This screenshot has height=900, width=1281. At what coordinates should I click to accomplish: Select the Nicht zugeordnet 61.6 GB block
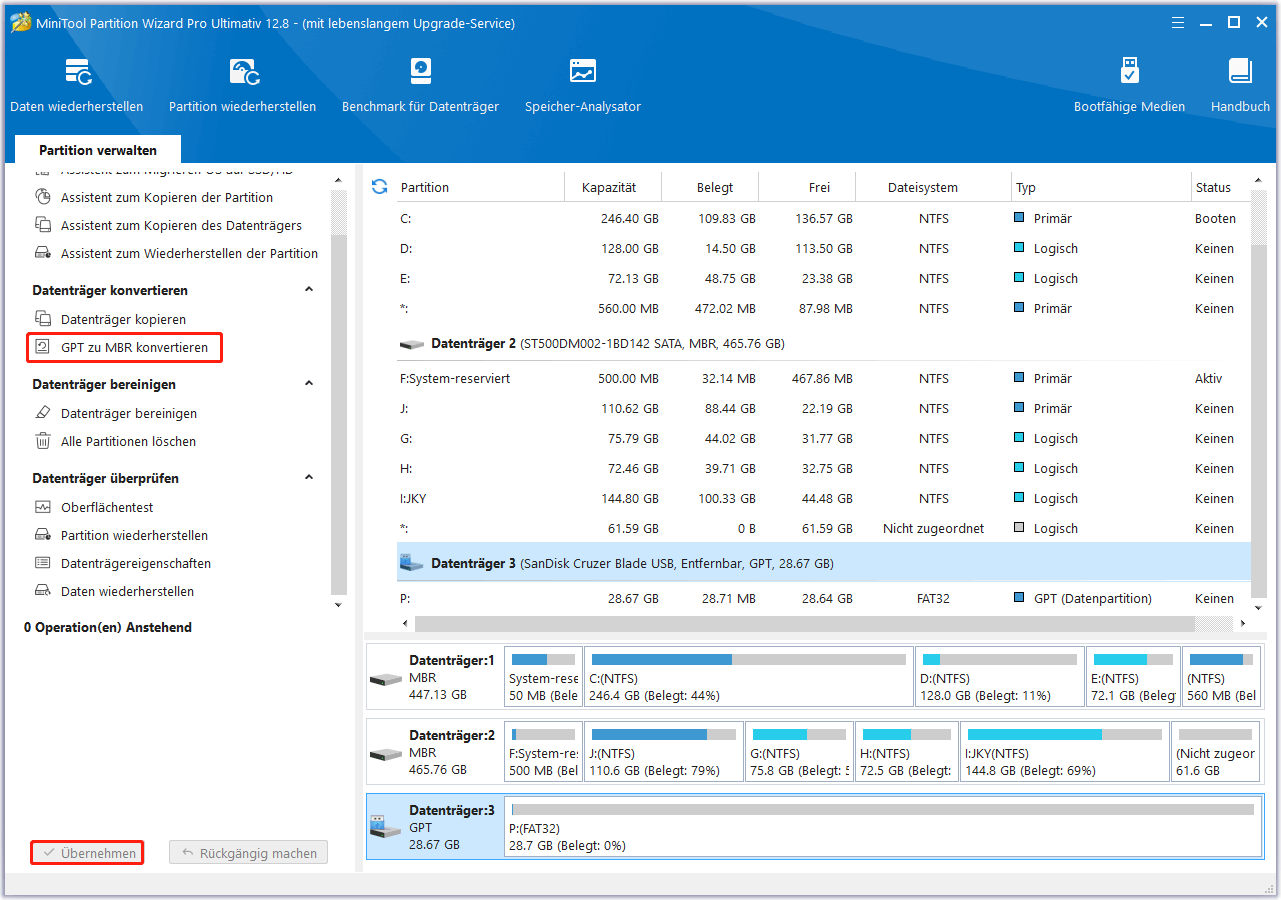click(x=1216, y=752)
